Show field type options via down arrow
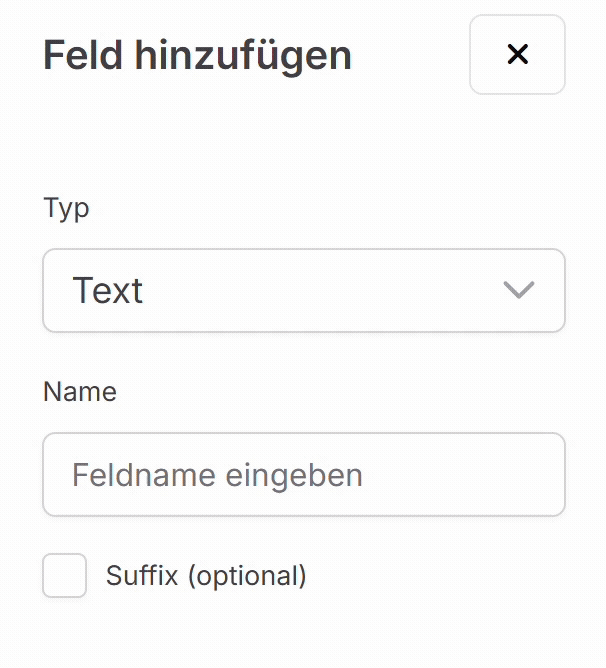 pyautogui.click(x=518, y=290)
